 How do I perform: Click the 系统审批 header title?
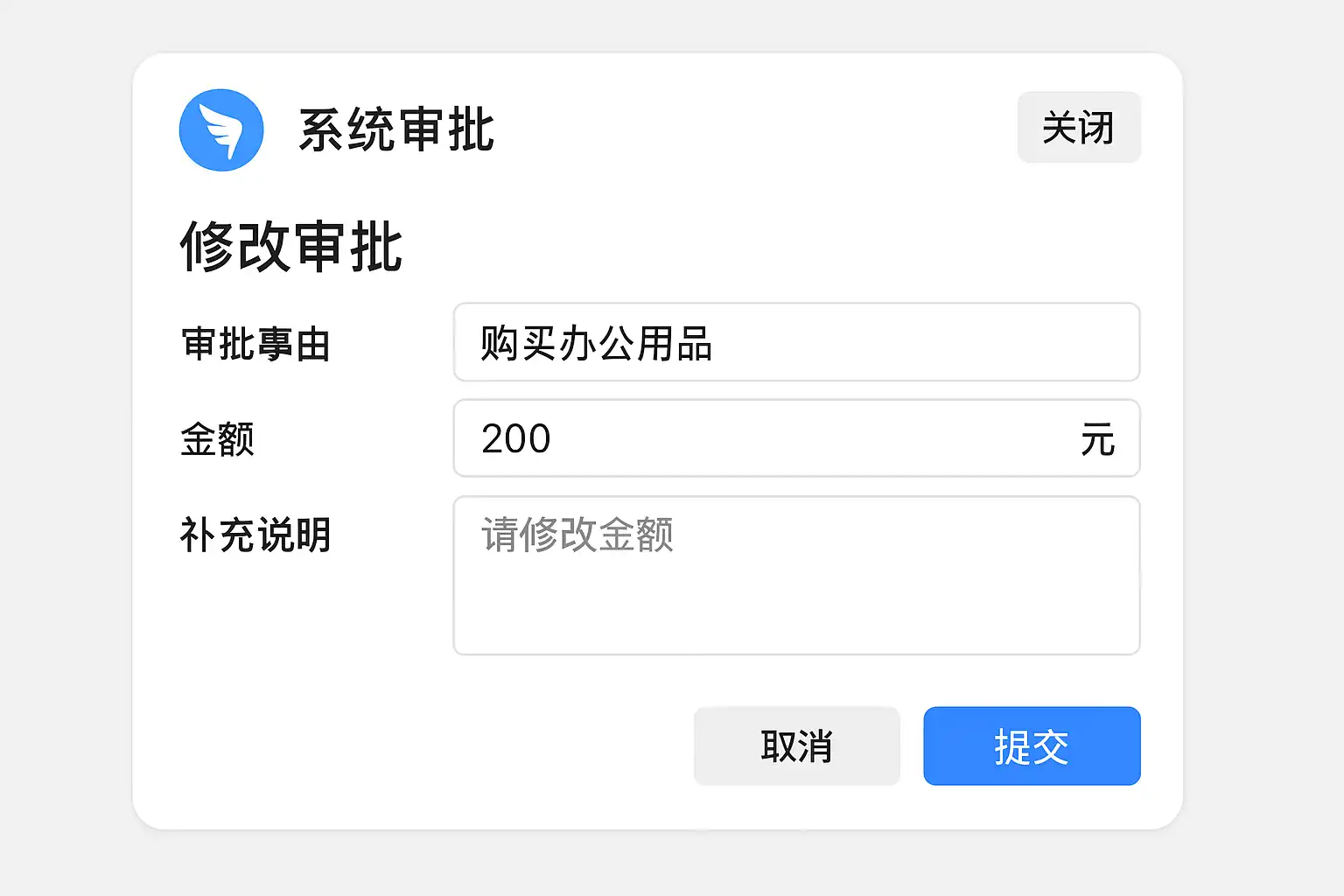point(396,130)
